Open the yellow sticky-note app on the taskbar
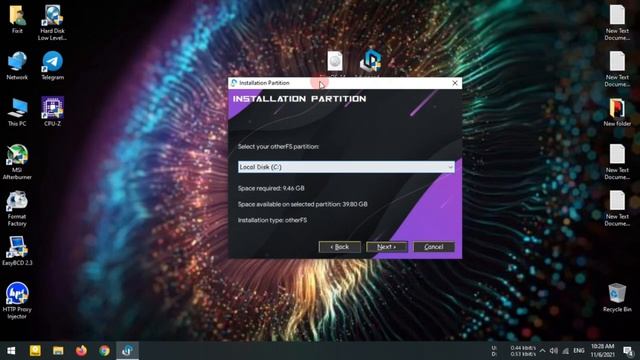 click(35, 351)
